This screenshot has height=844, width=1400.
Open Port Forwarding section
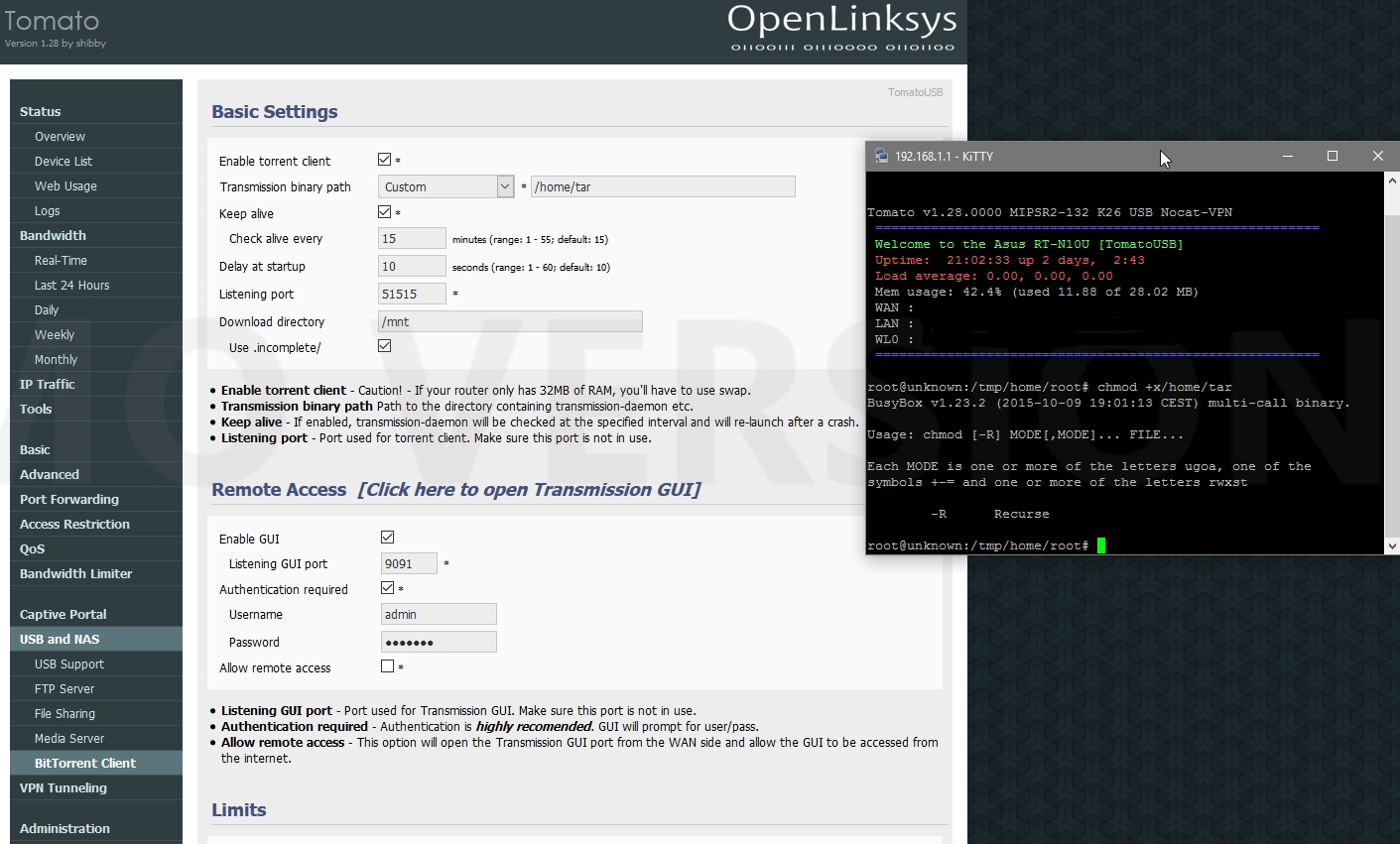(96, 499)
